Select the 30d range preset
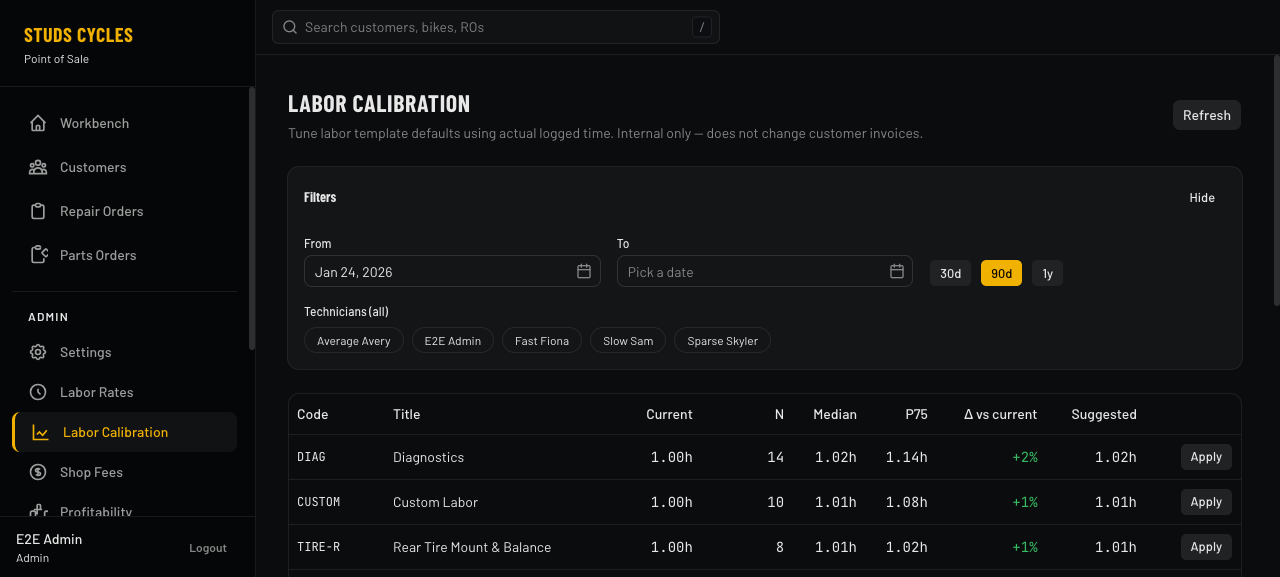Screen dimensions: 1280x577 click(950, 273)
